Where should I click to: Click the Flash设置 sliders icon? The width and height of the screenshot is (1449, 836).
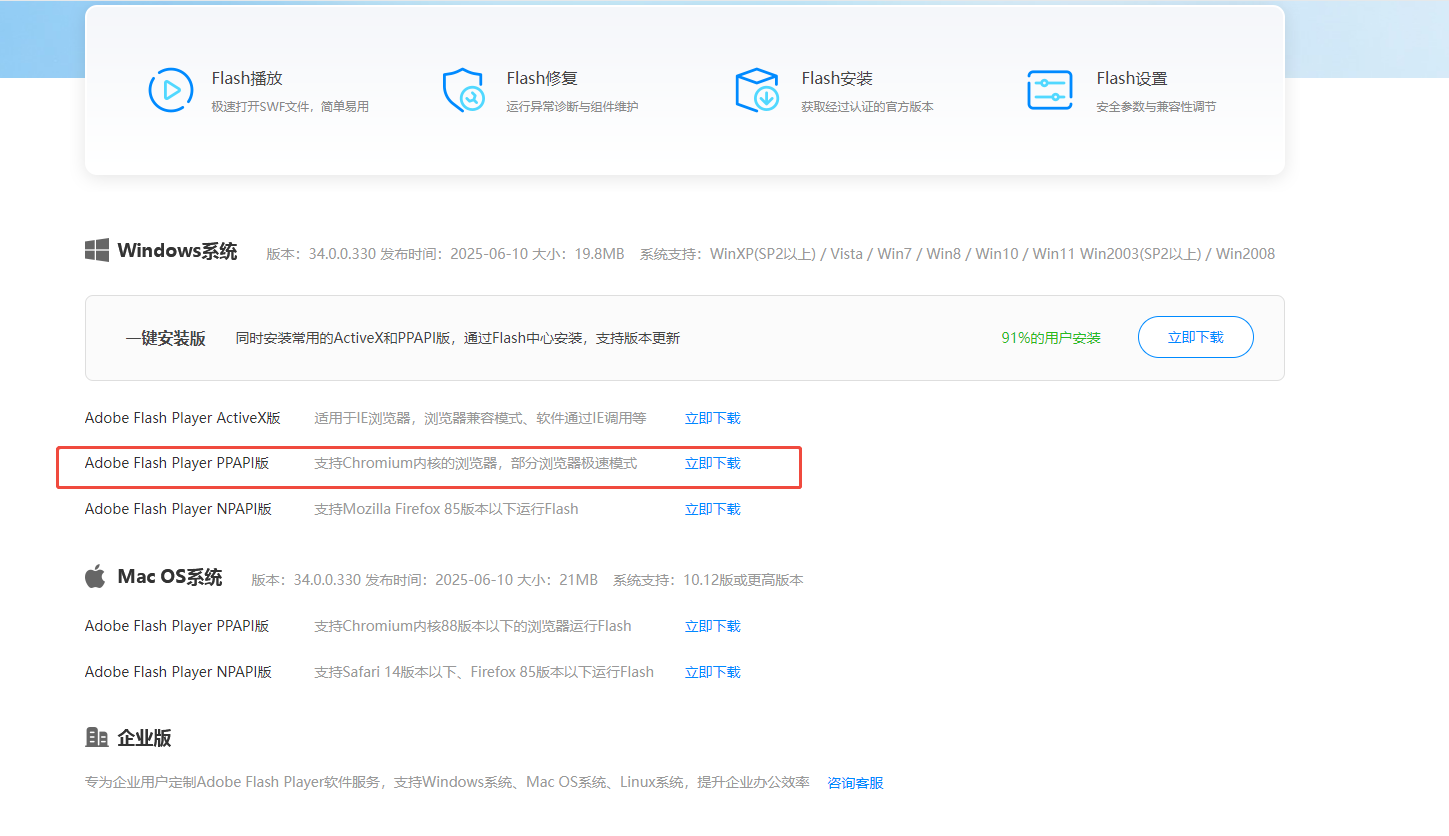coord(1050,90)
